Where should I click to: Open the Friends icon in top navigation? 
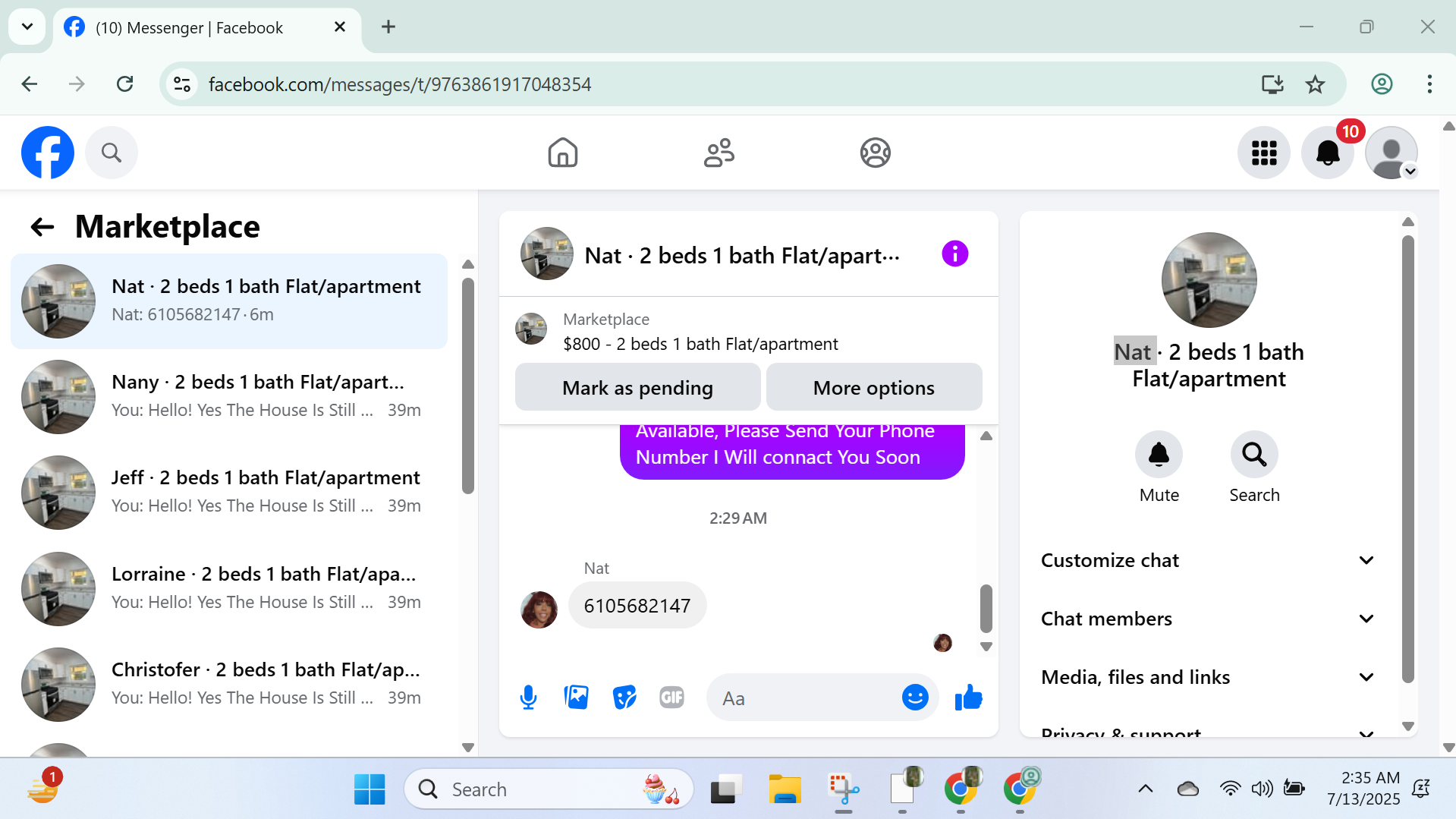pos(719,153)
